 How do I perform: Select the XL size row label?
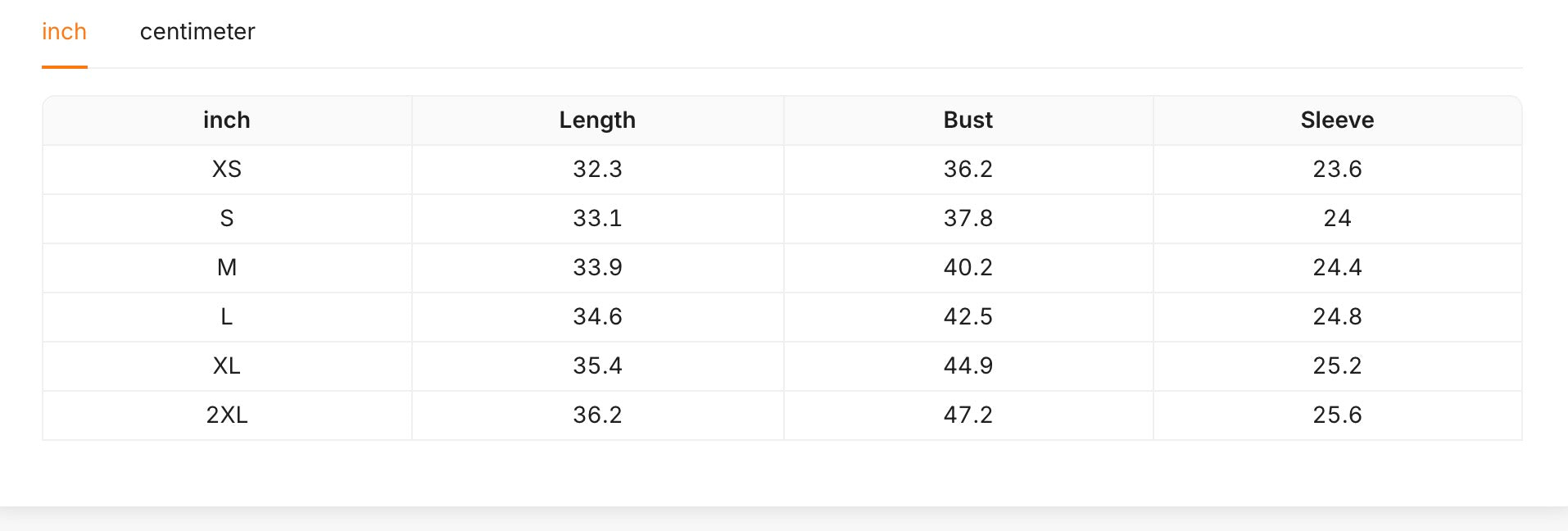(x=227, y=366)
